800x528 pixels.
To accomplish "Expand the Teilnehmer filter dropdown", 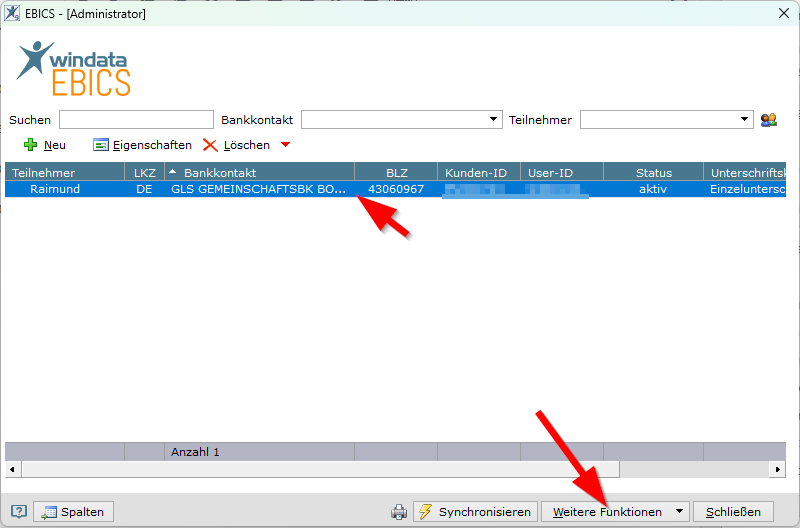I will [x=745, y=120].
